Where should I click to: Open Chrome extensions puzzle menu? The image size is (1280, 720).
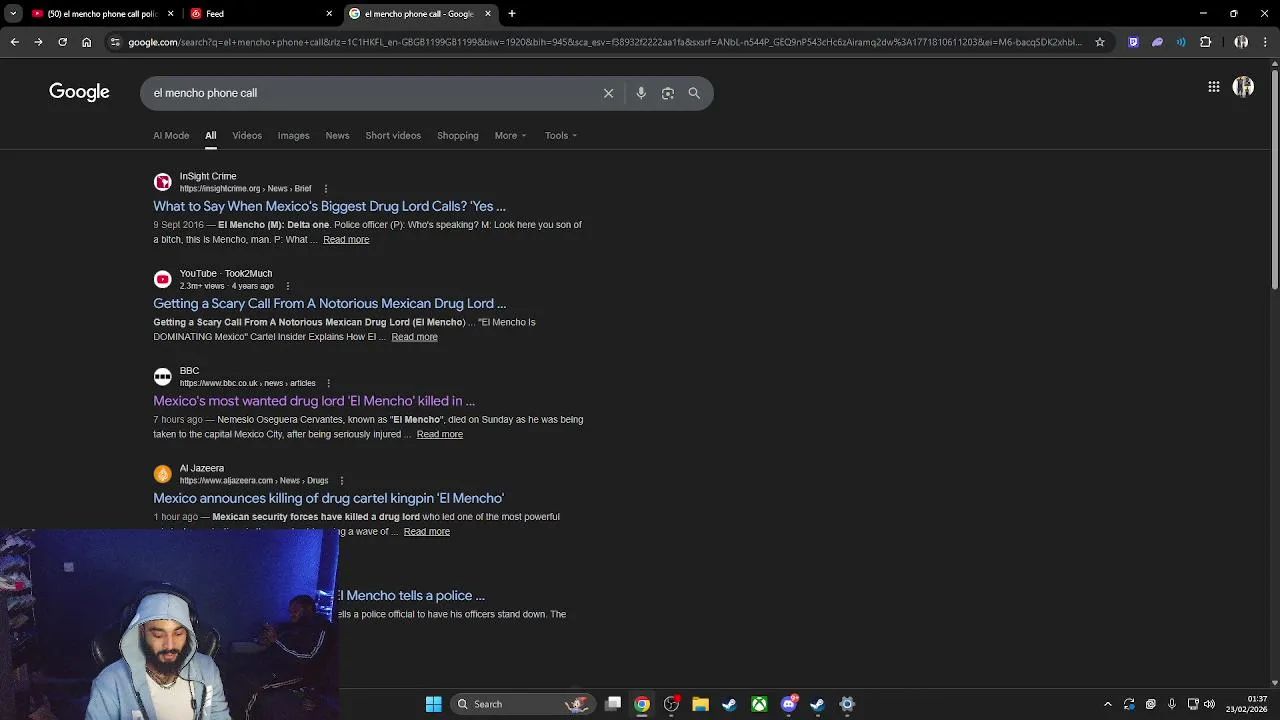click(1205, 42)
